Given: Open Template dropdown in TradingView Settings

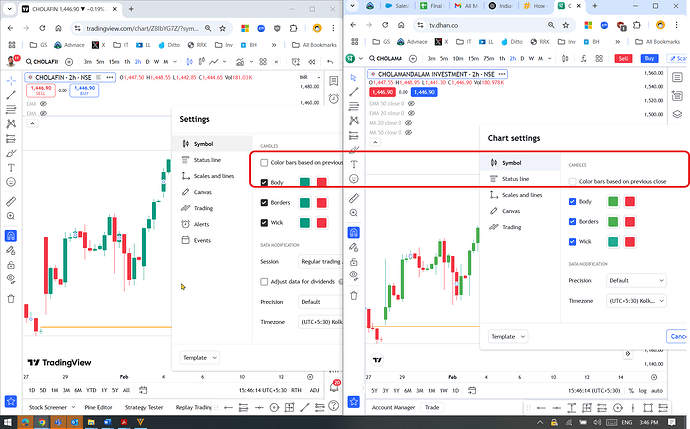Looking at the screenshot, I should pyautogui.click(x=200, y=358).
